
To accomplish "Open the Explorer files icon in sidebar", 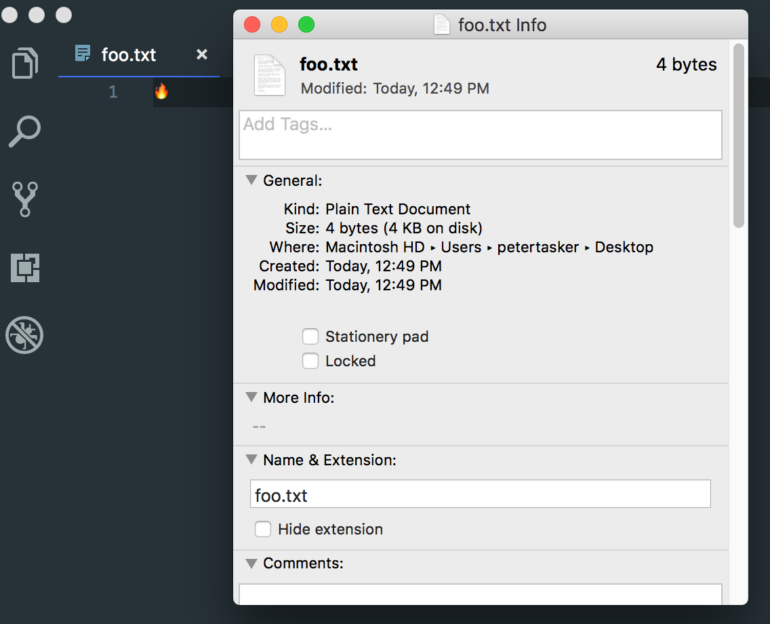I will coord(25,64).
